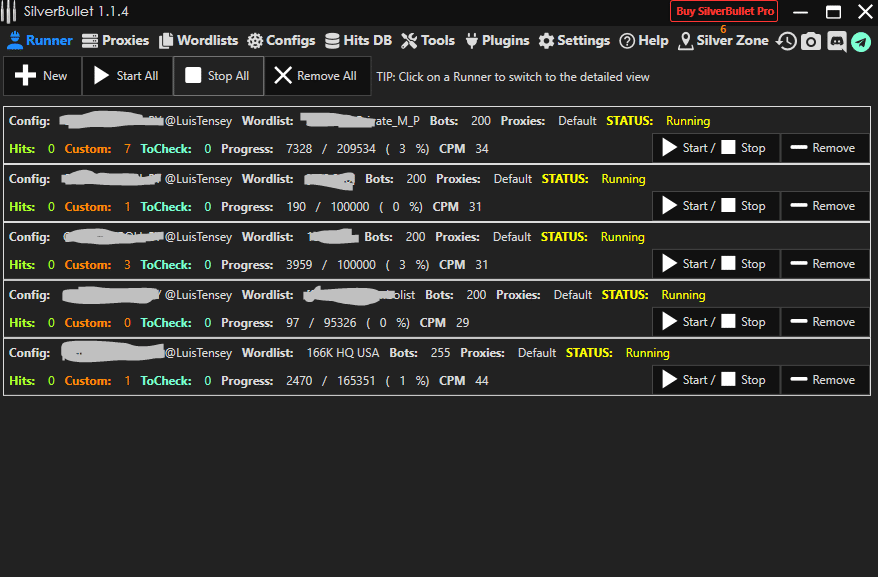
Task: Click Remove All runners
Action: coord(317,76)
